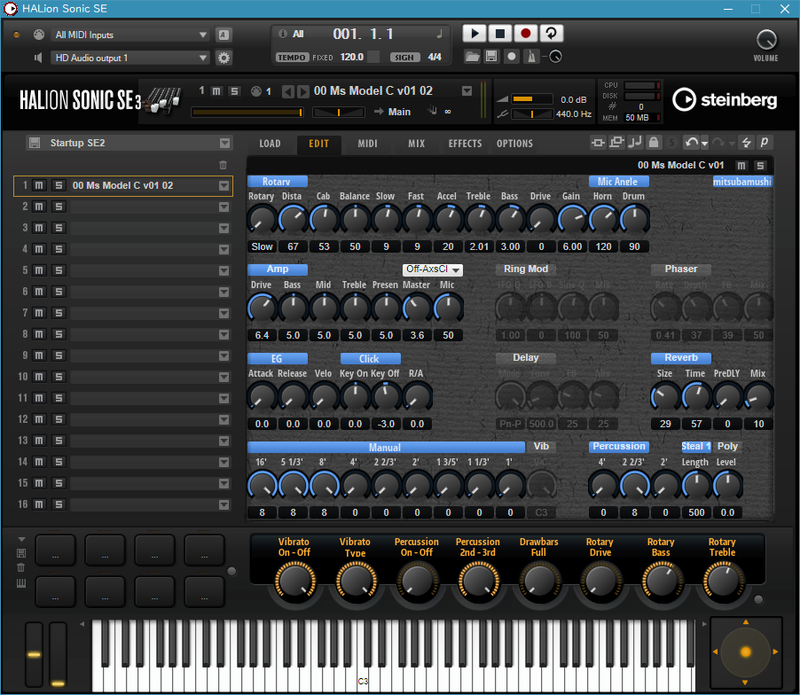
Task: Click the keyboard icon beside pads
Action: click(21, 583)
